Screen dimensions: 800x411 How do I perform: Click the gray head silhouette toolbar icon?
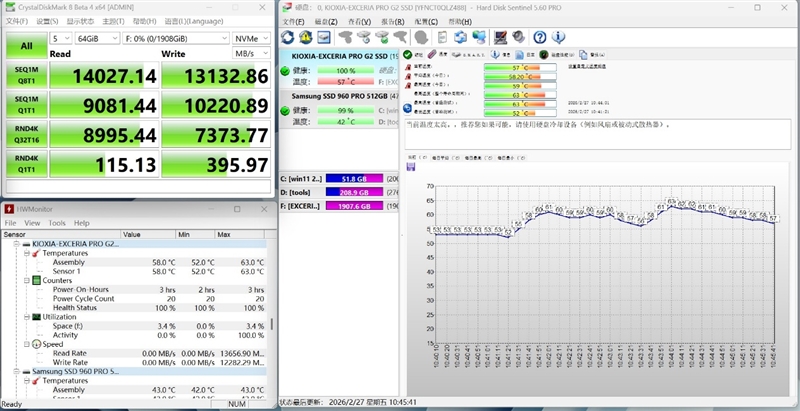[x=421, y=37]
